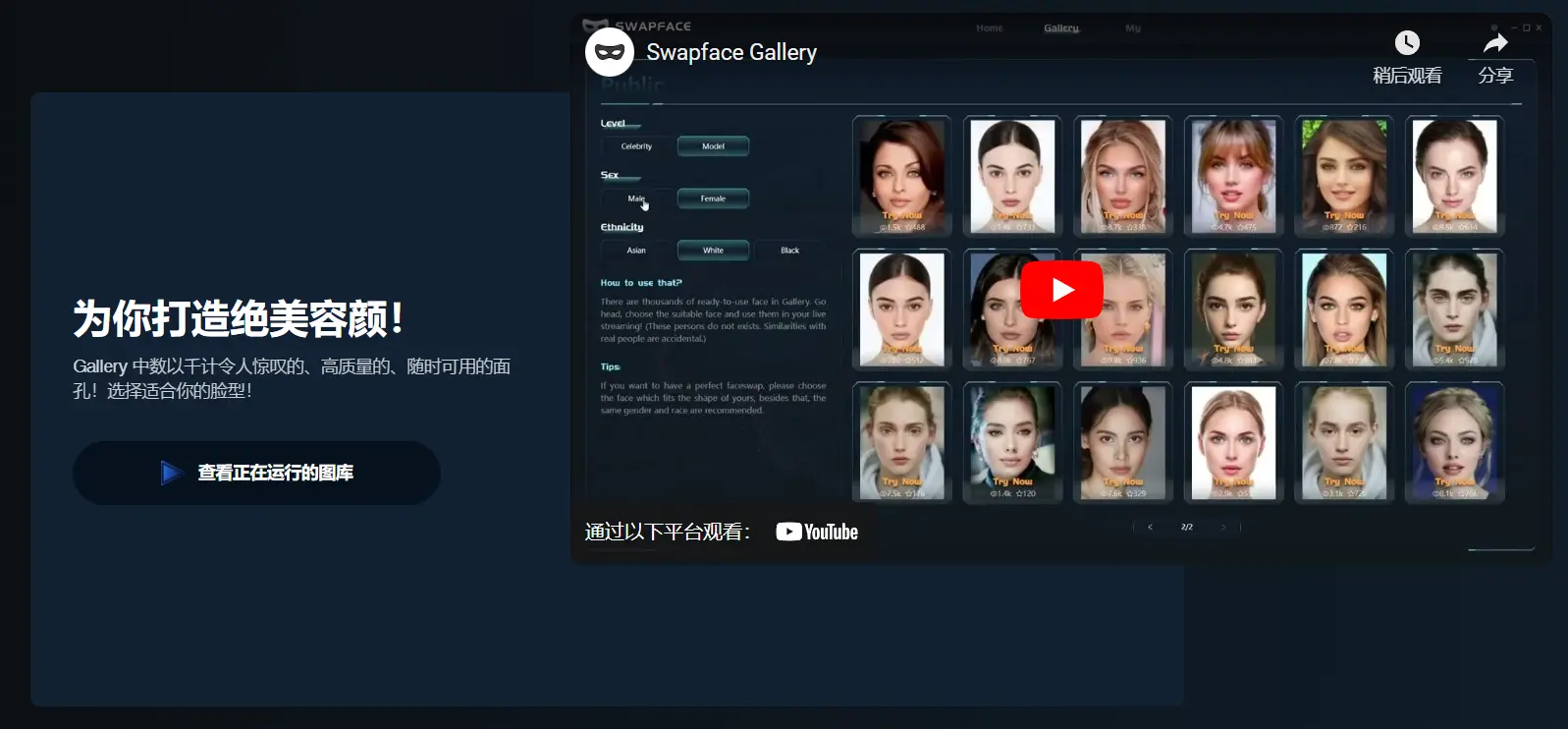Click the 稍后观看 label text
This screenshot has height=729, width=1568.
pos(1407,76)
